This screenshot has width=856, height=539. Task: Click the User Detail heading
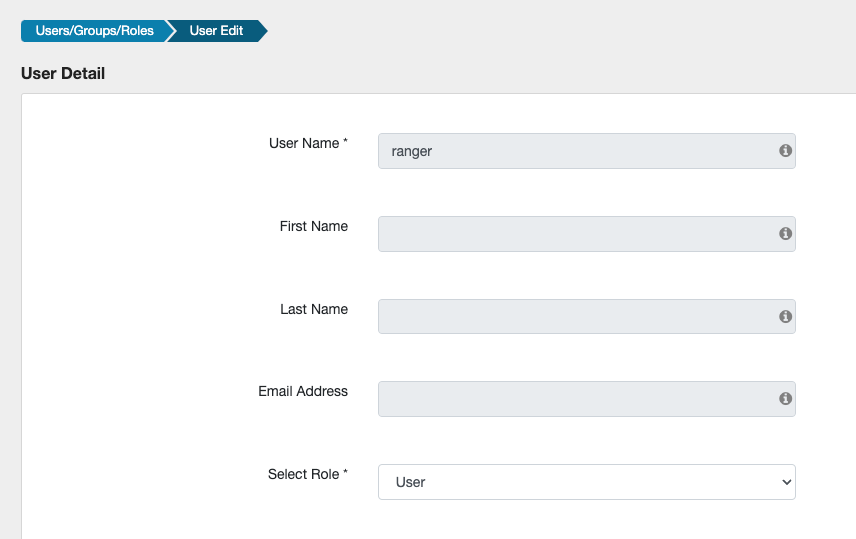pyautogui.click(x=63, y=73)
